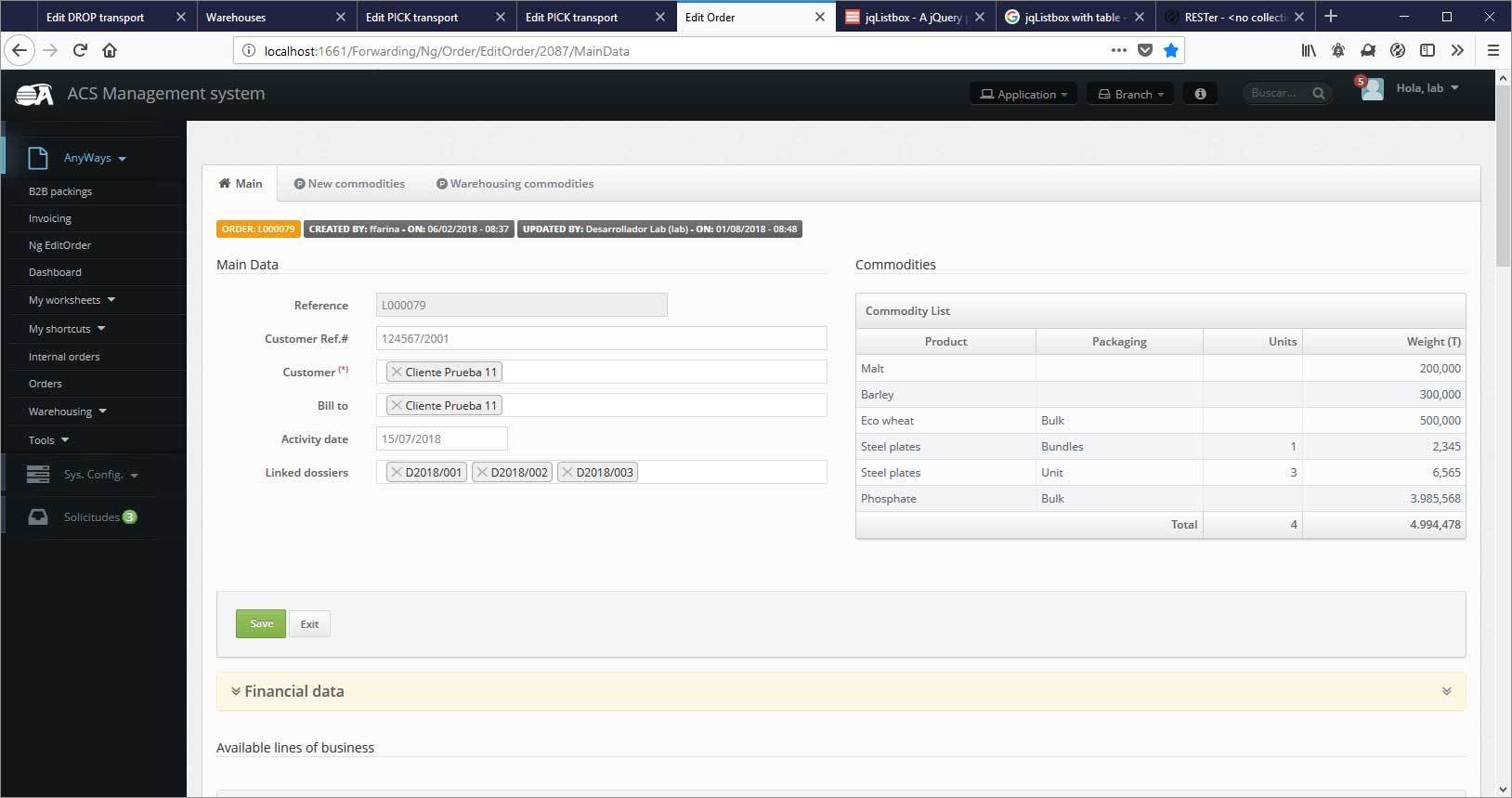
Task: Open the user avatar with notifications badge
Action: click(x=1372, y=89)
